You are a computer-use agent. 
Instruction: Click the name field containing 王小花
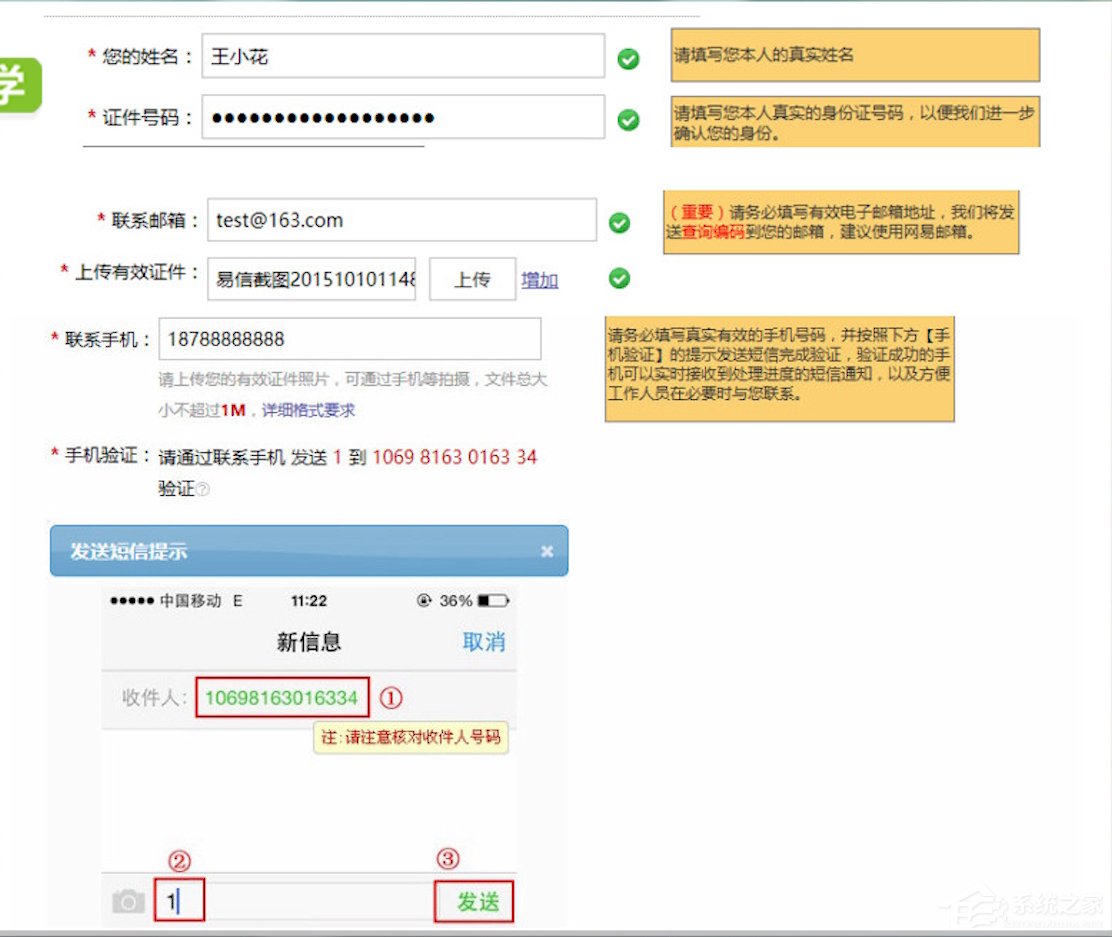coord(400,57)
